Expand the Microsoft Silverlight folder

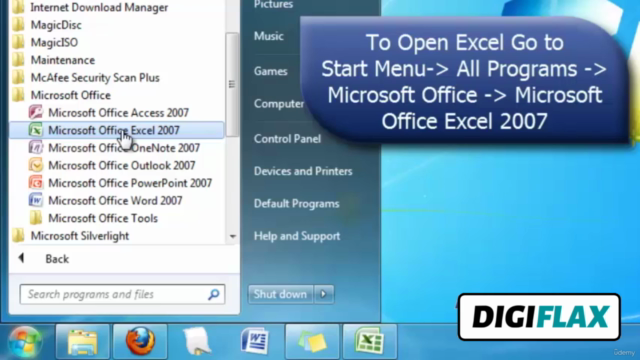(x=80, y=236)
